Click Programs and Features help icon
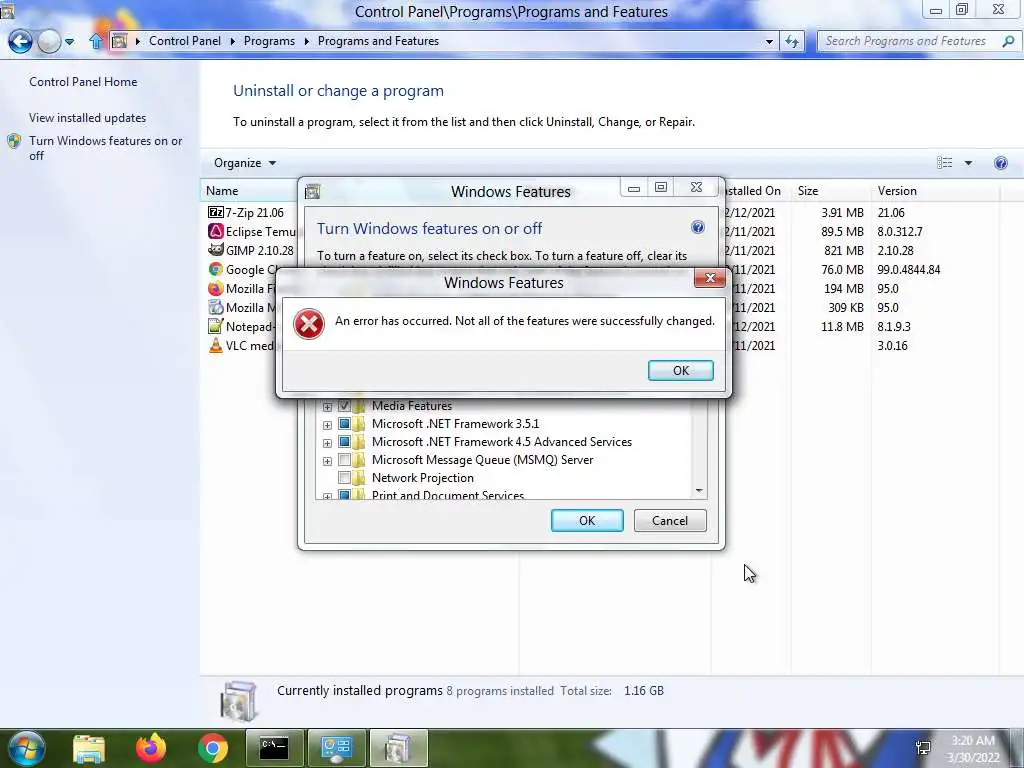1024x768 pixels. 1000,163
